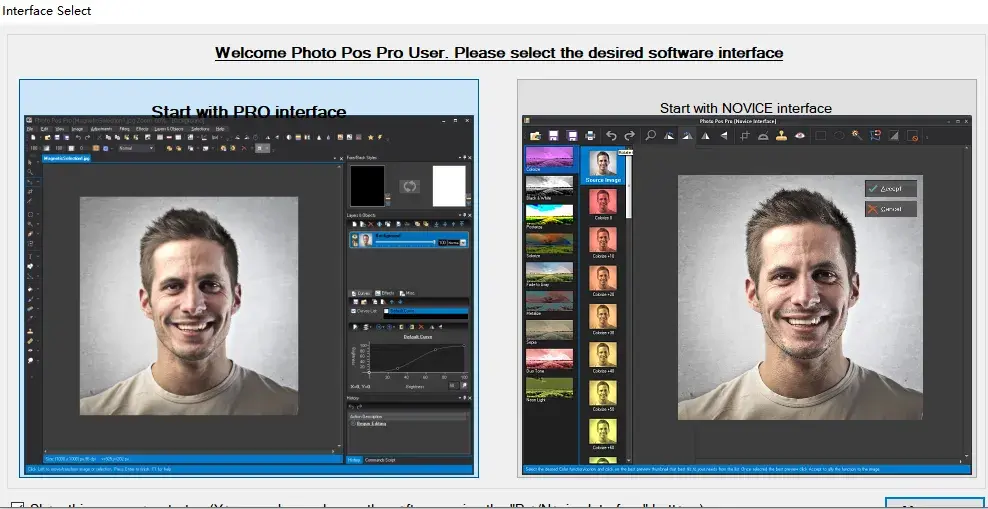
Task: Select the Red-eye icon in Novice preview toolbar
Action: coord(800,135)
